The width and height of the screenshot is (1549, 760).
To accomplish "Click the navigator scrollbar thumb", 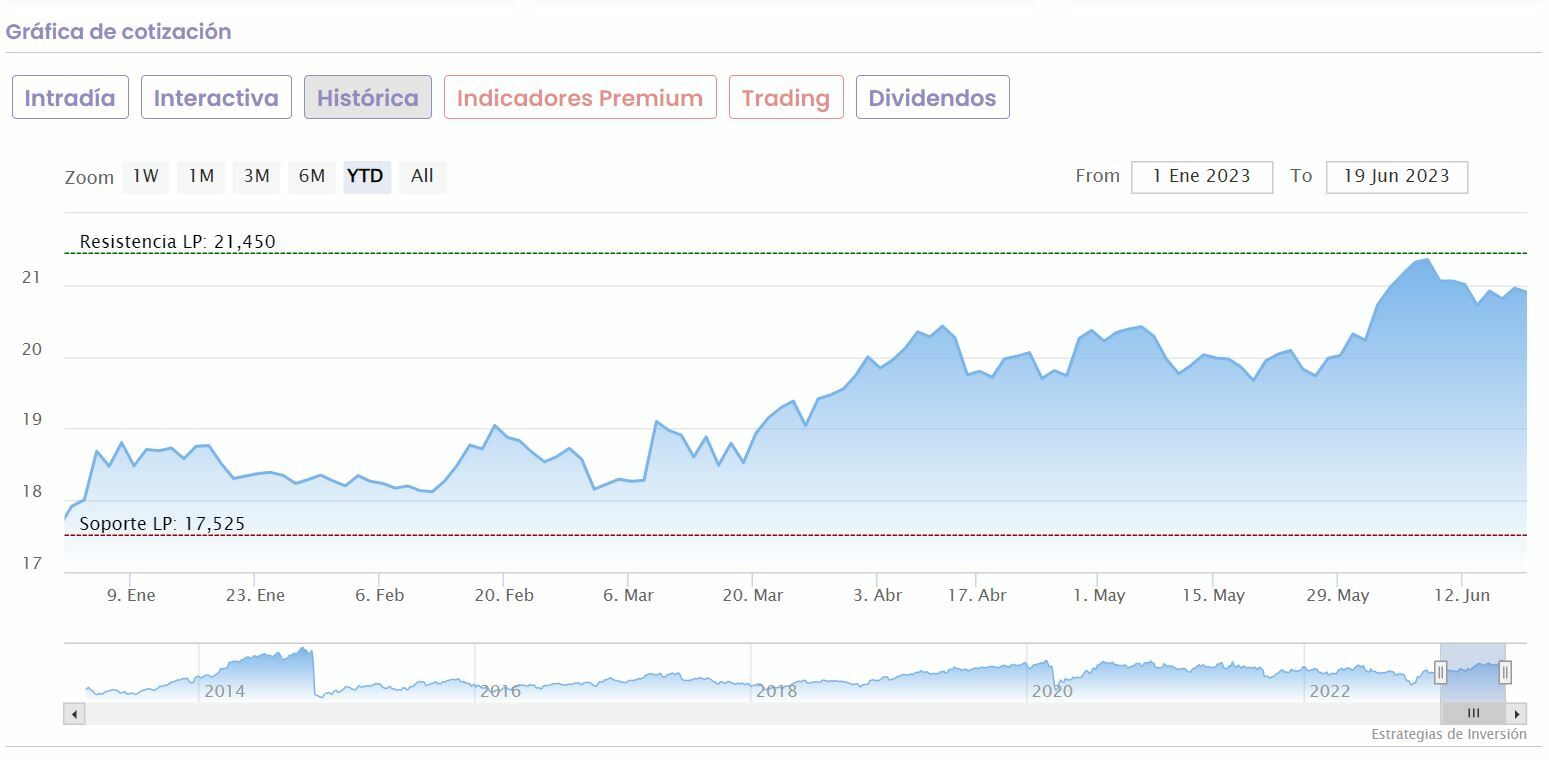I will [1473, 714].
